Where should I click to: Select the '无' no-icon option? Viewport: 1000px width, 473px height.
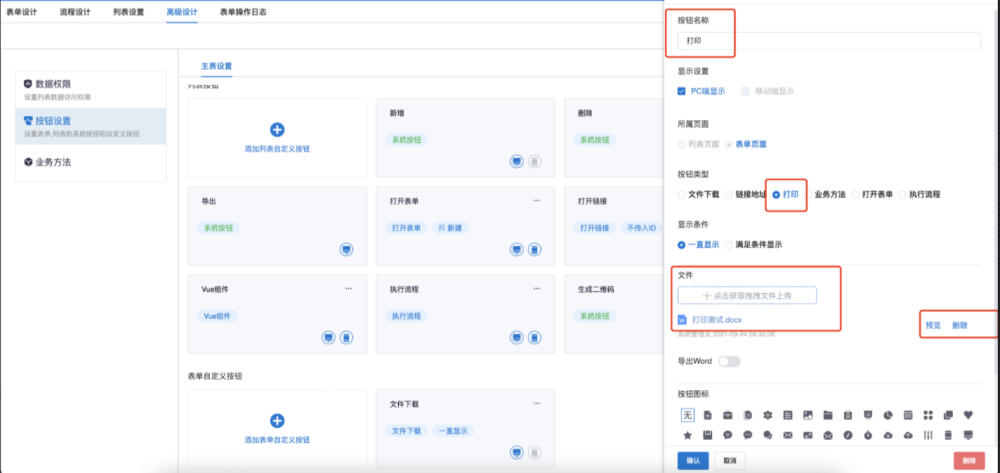click(x=688, y=415)
